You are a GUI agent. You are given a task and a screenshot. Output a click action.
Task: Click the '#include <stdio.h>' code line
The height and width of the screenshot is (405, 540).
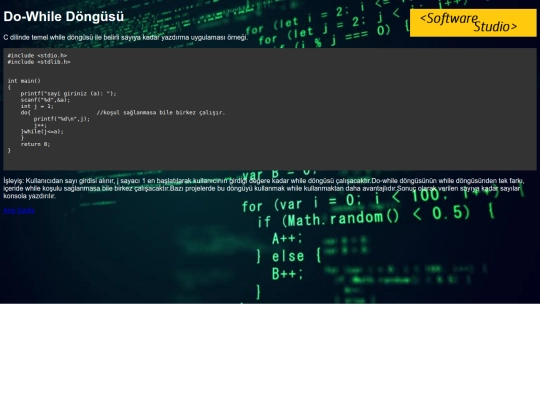(37, 55)
